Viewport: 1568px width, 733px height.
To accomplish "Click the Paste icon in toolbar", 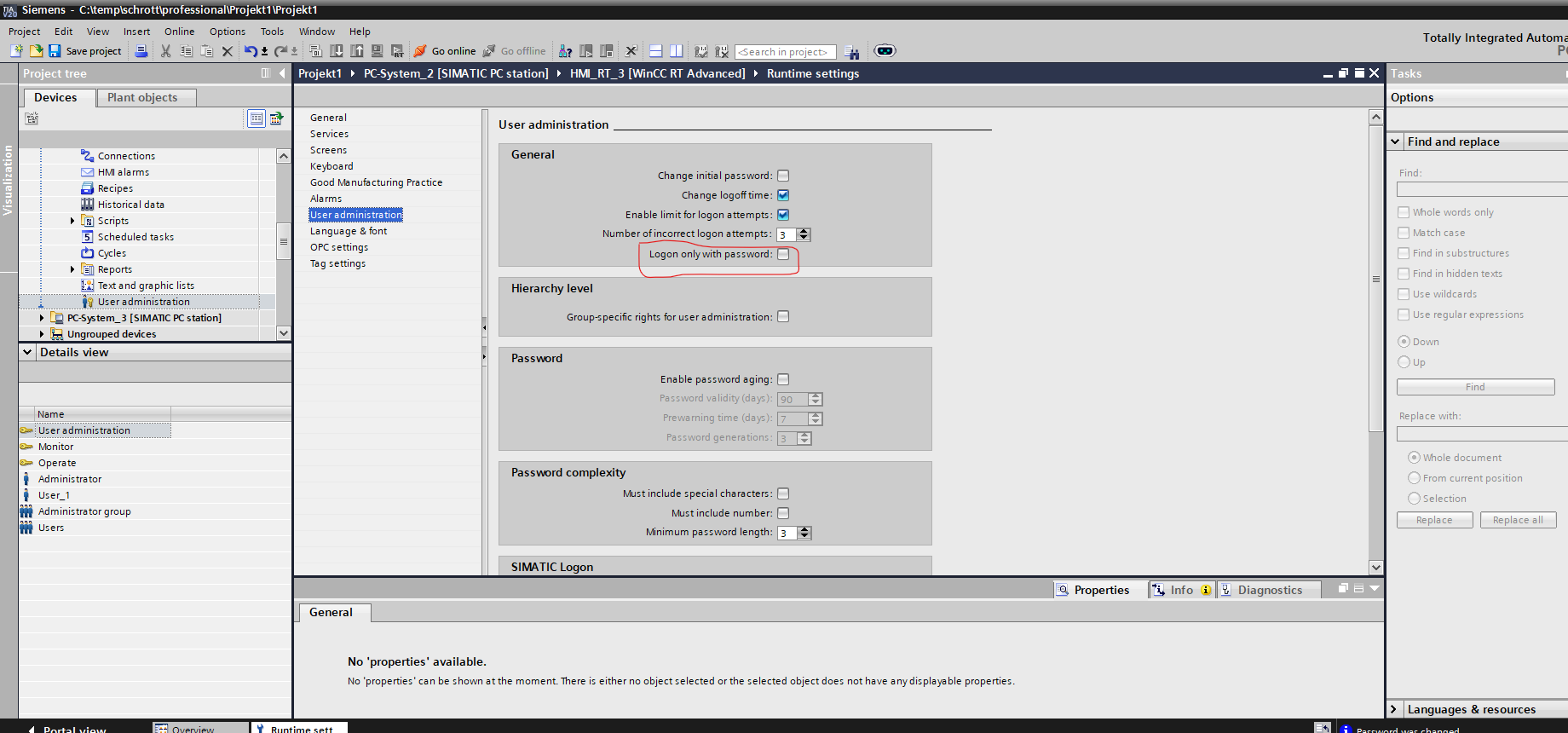I will click(206, 51).
